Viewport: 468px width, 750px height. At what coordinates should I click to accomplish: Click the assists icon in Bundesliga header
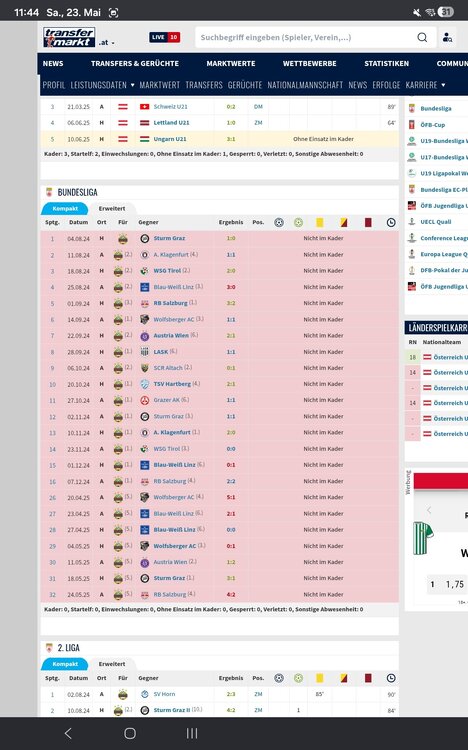298,222
